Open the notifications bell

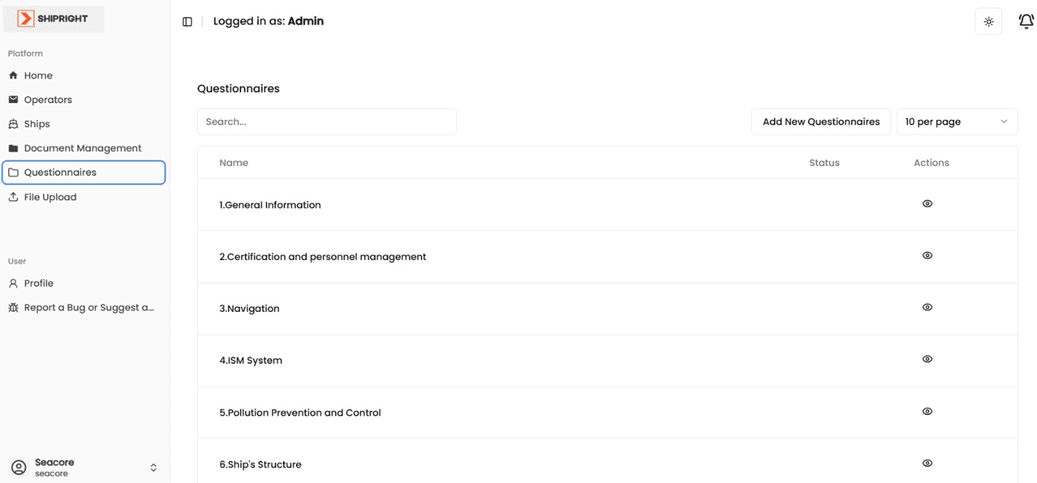pos(1026,21)
